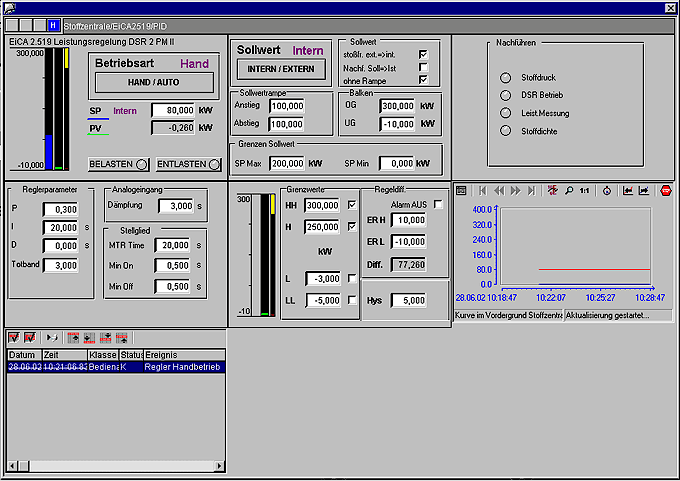Viewport: 680px width, 481px height.
Task: Acknowledge all alarms with second checkmark icon
Action: point(30,337)
